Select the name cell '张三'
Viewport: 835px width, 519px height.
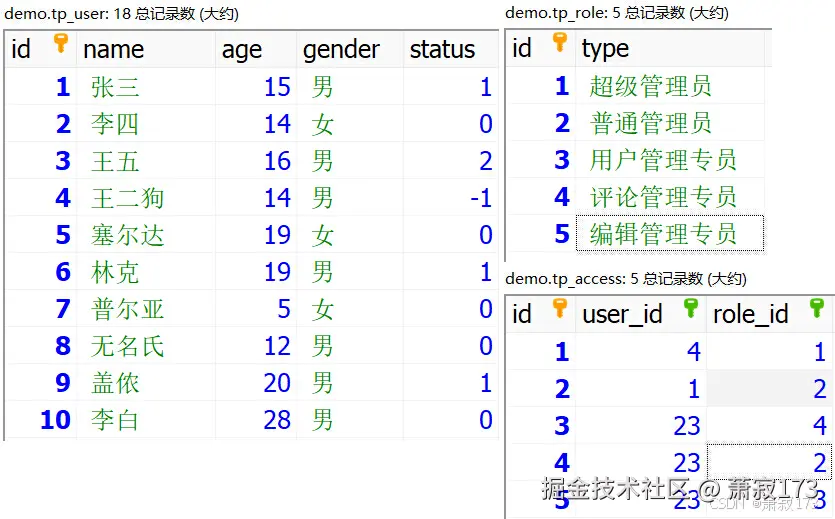(x=146, y=87)
